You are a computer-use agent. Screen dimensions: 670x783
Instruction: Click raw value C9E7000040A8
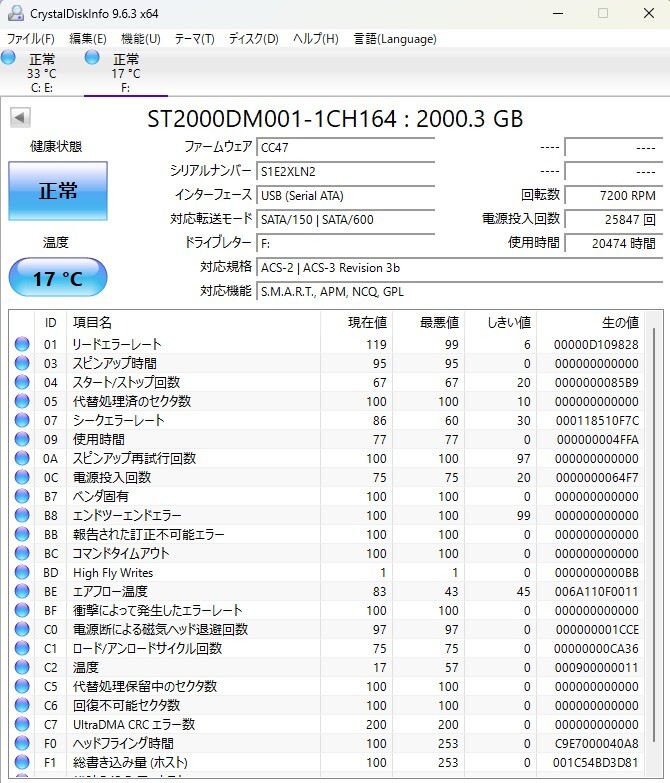[x=596, y=743]
